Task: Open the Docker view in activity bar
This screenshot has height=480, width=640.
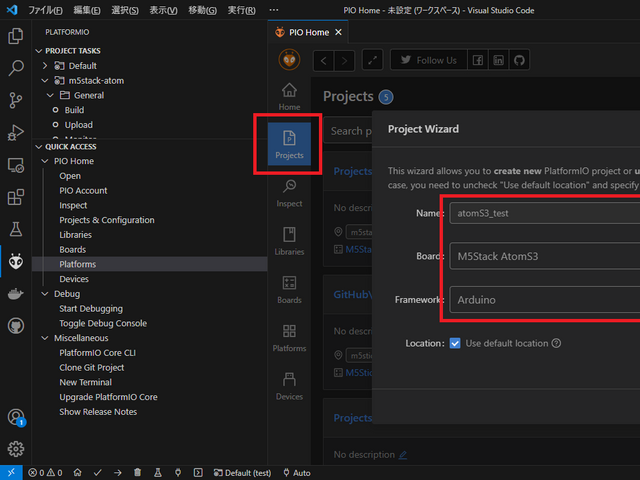Action: (16, 294)
